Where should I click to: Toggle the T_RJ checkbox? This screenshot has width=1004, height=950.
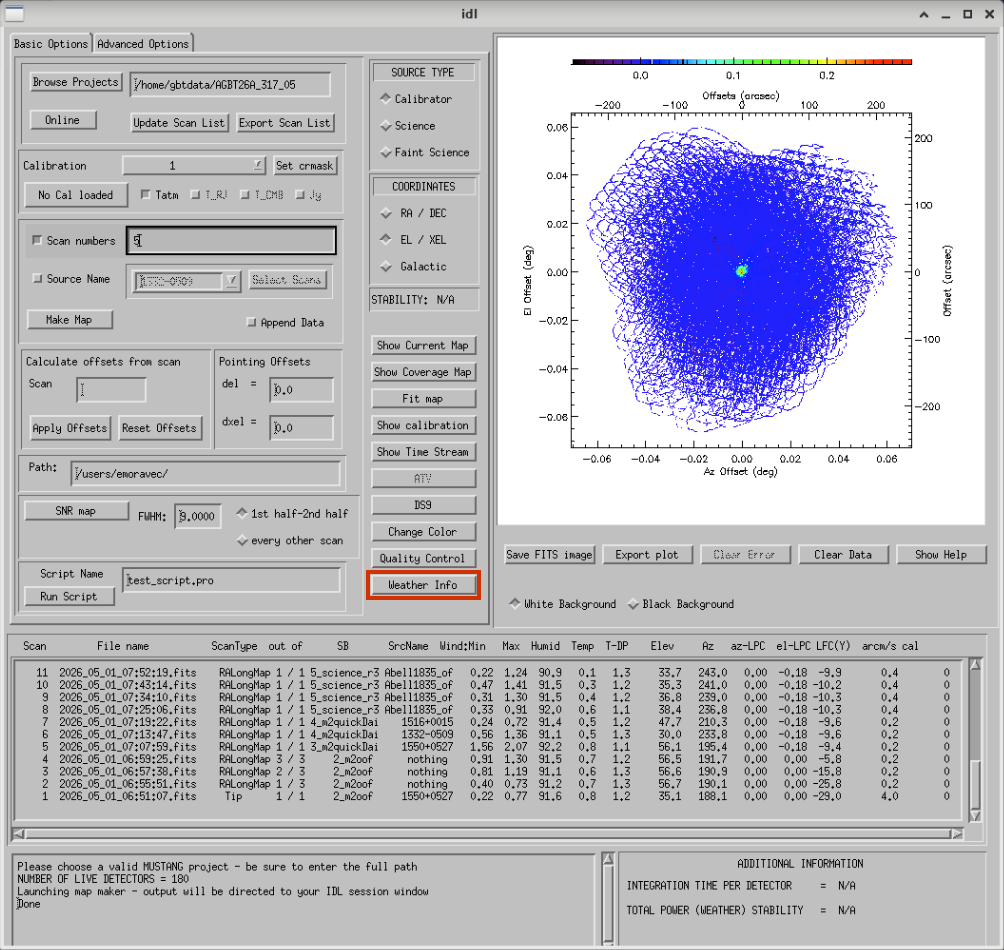click(195, 195)
